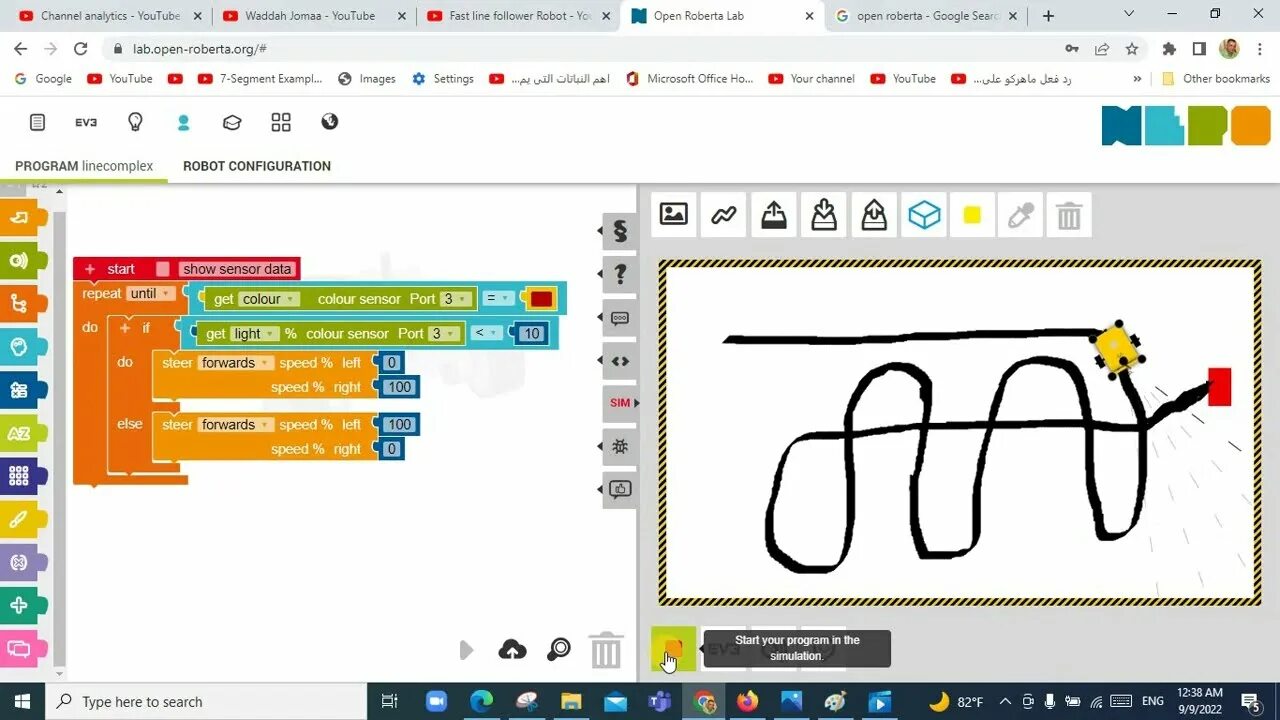1280x720 pixels.
Task: Click the red colour swatch in comparison block
Action: click(541, 299)
